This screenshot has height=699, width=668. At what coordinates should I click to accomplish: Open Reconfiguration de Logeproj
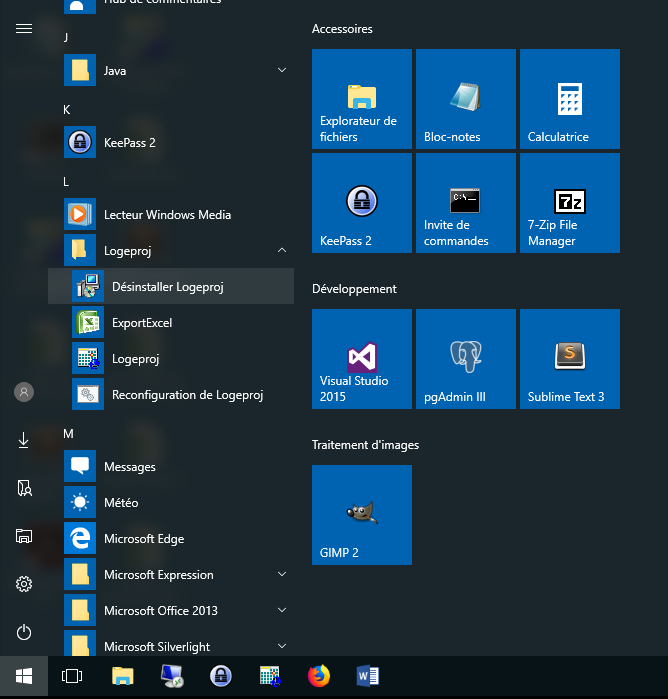(x=171, y=395)
